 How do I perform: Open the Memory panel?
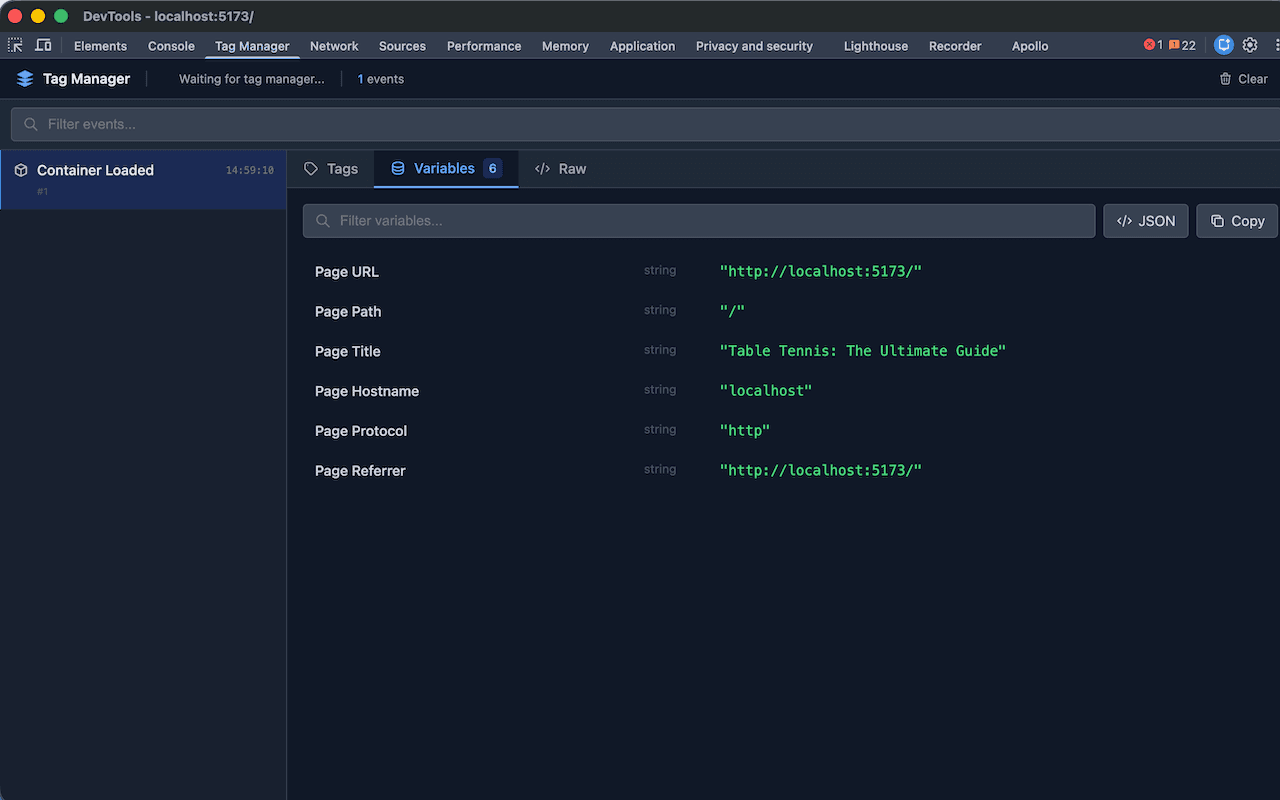(x=565, y=46)
